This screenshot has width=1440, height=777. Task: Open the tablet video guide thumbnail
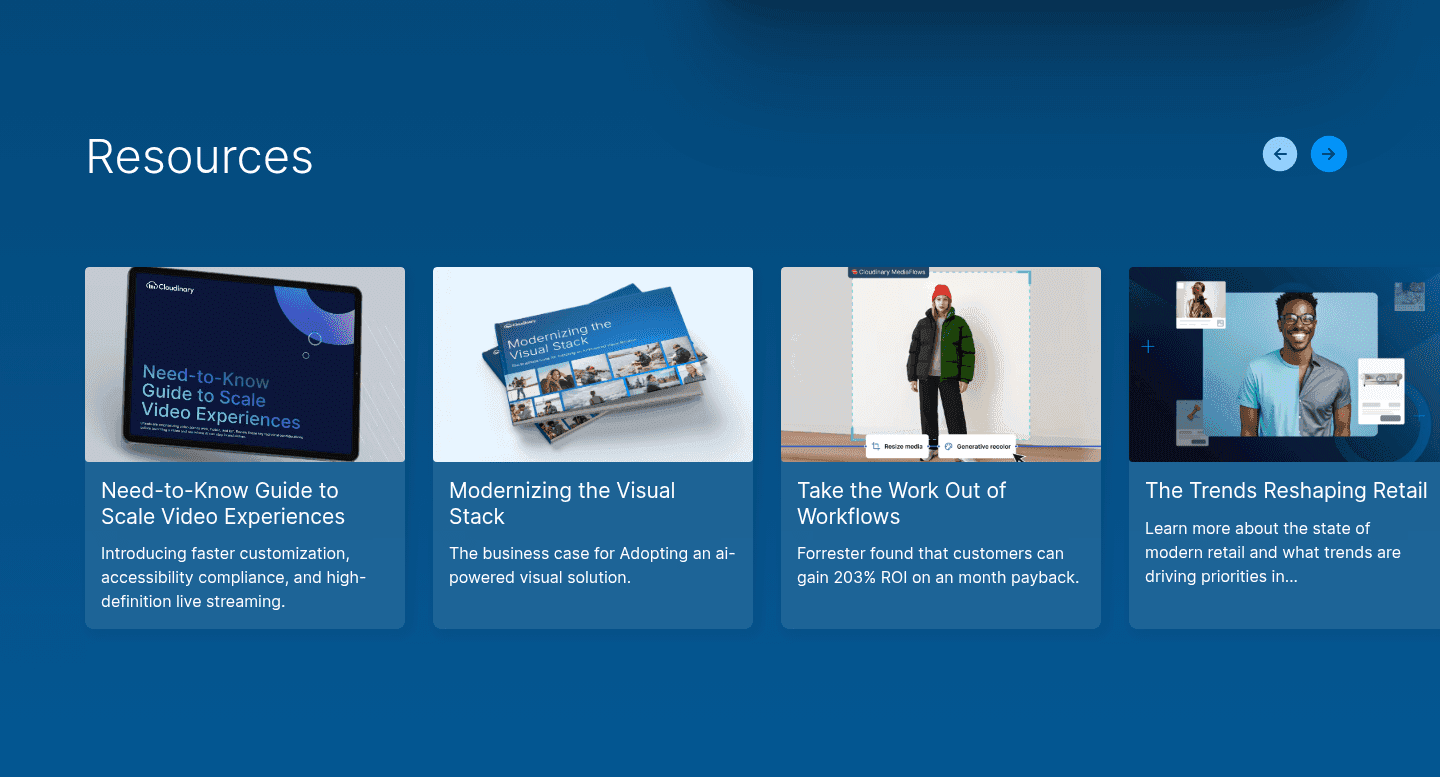pos(245,364)
